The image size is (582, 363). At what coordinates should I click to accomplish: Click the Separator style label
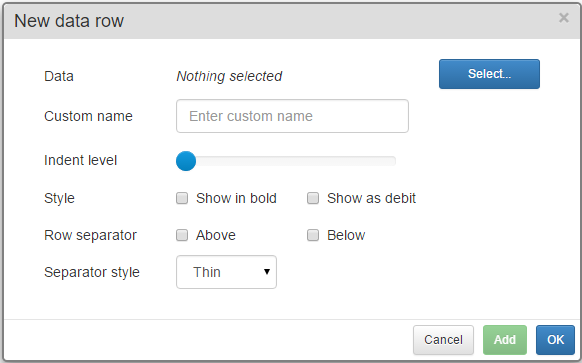coord(92,272)
